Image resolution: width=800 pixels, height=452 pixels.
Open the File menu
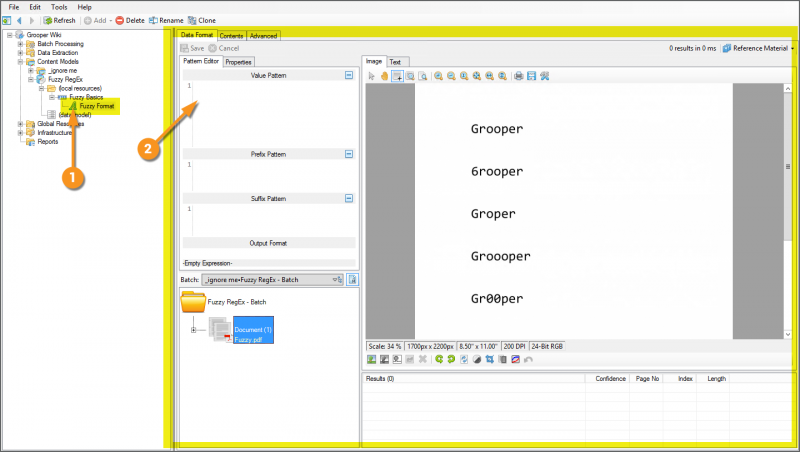pyautogui.click(x=14, y=7)
